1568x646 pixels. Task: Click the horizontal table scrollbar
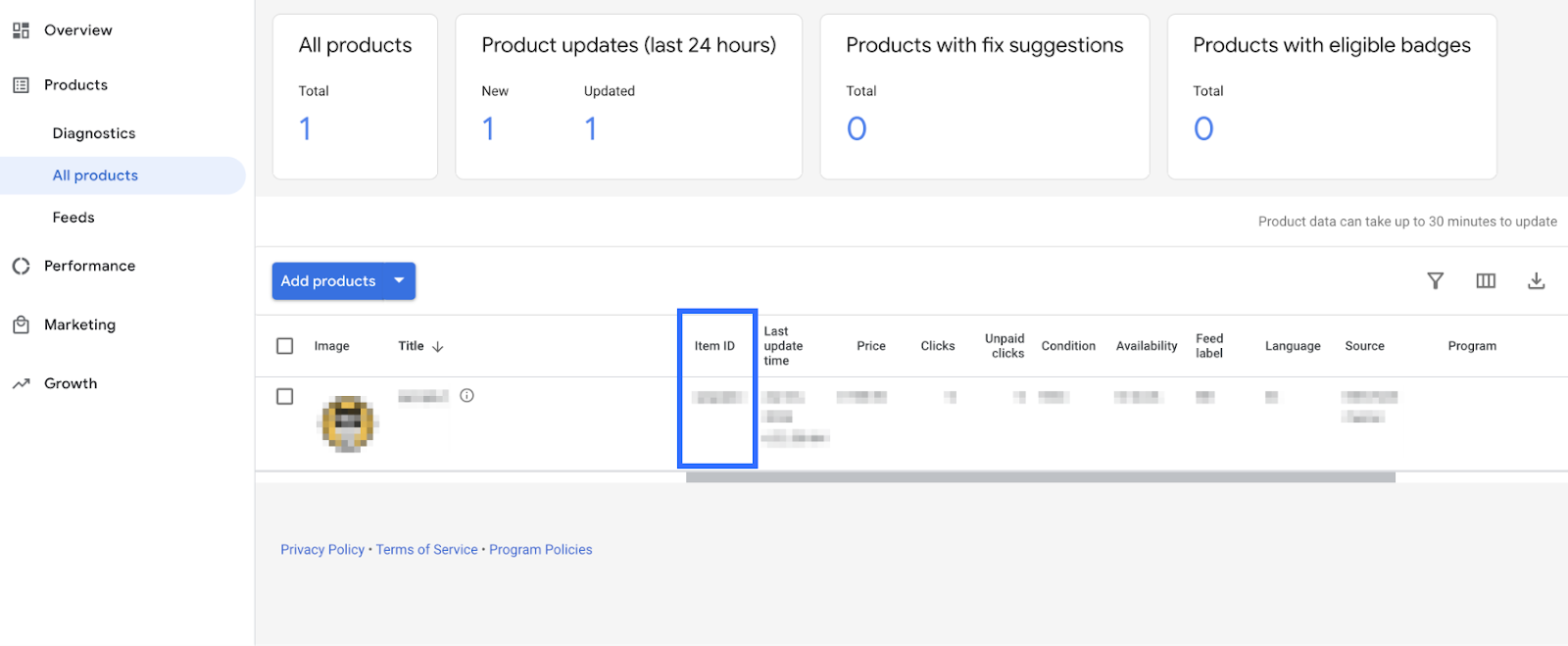point(1041,477)
